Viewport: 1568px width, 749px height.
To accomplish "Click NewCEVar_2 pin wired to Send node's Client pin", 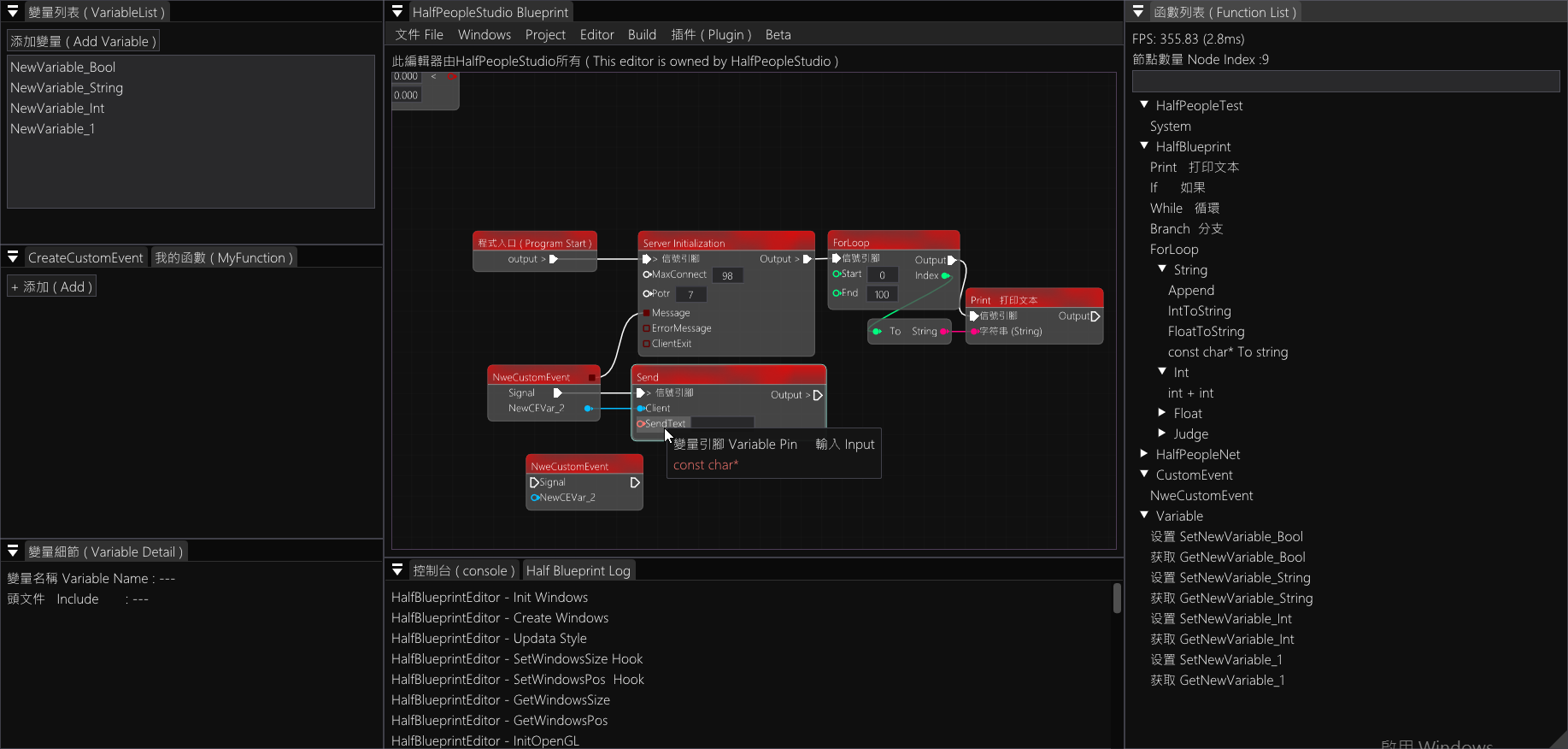I will click(588, 409).
